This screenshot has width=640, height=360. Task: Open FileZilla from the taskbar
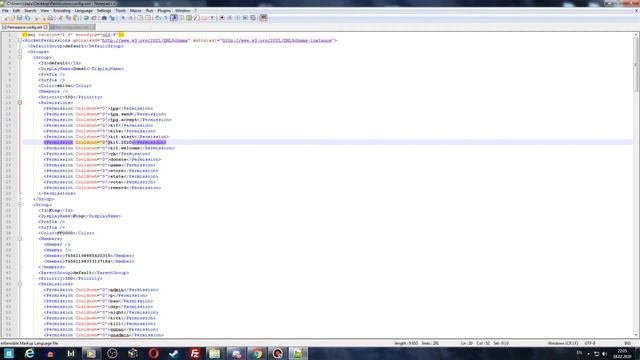195,353
